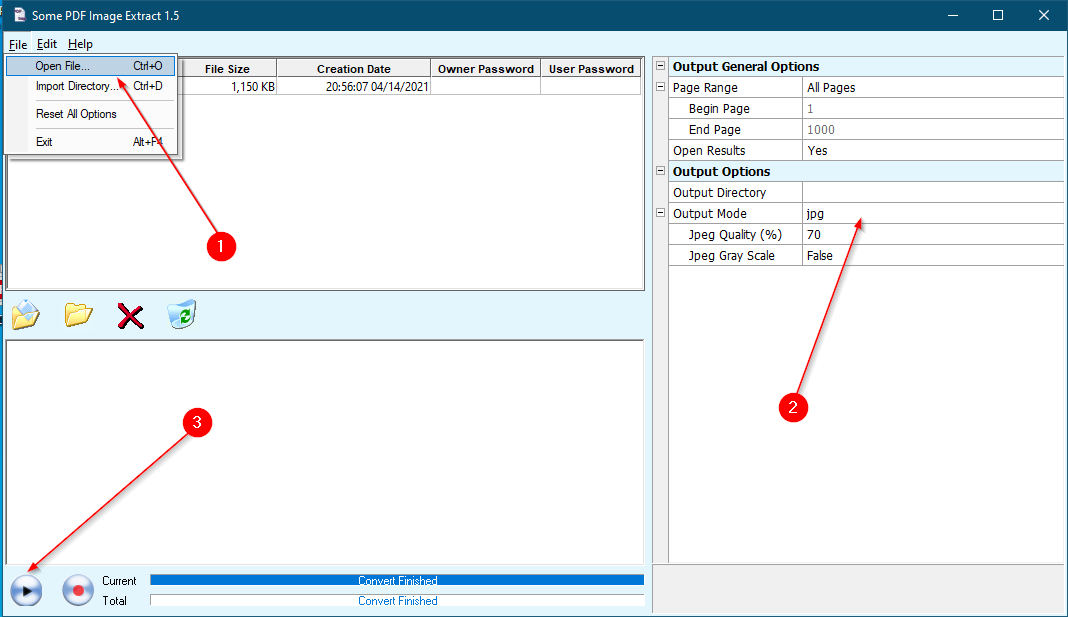Change Jpeg Gray Scale value False
This screenshot has width=1068, height=617.
pos(933,256)
